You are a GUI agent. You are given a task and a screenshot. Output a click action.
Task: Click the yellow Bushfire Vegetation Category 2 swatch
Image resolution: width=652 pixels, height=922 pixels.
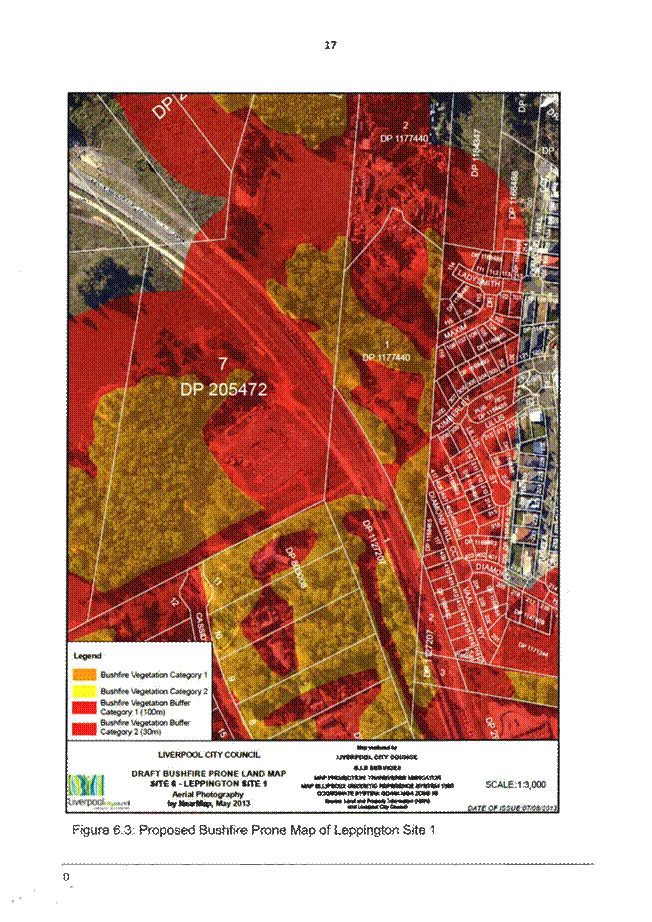84,691
